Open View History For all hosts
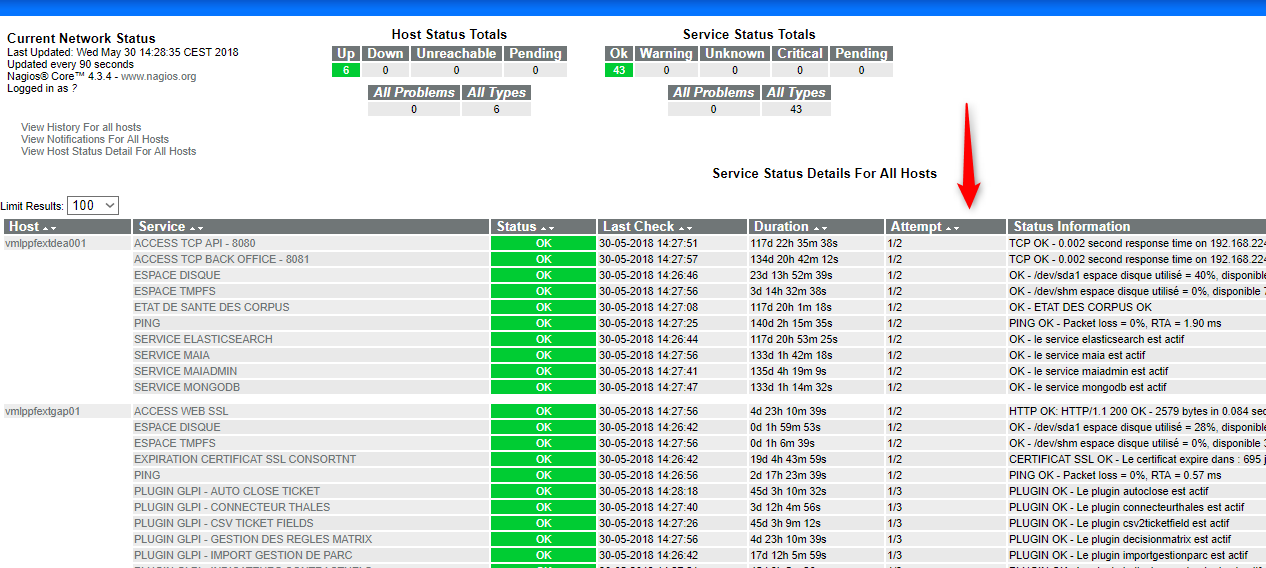This screenshot has width=1266, height=568. click(81, 128)
